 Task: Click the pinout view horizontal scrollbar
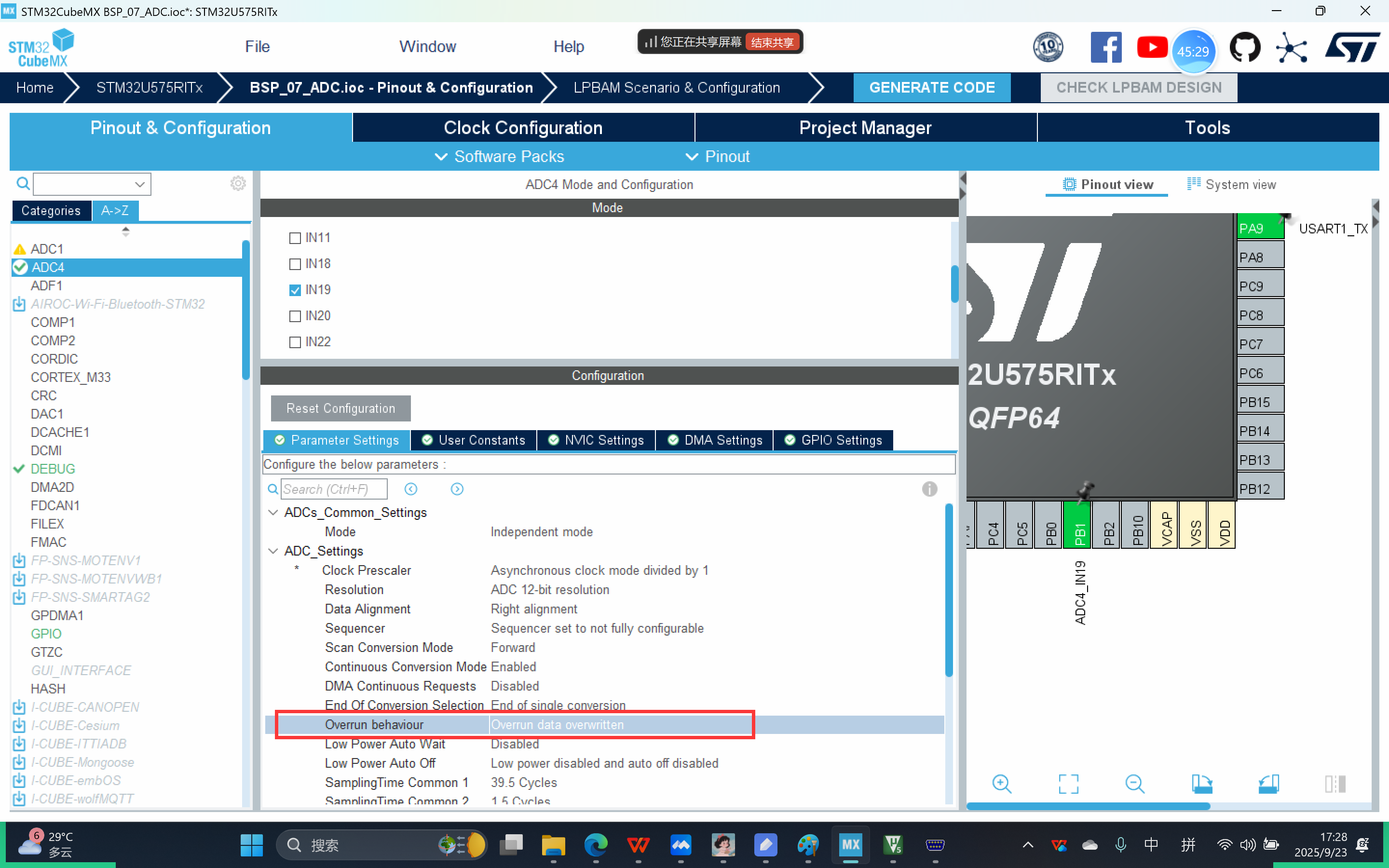(1088, 806)
